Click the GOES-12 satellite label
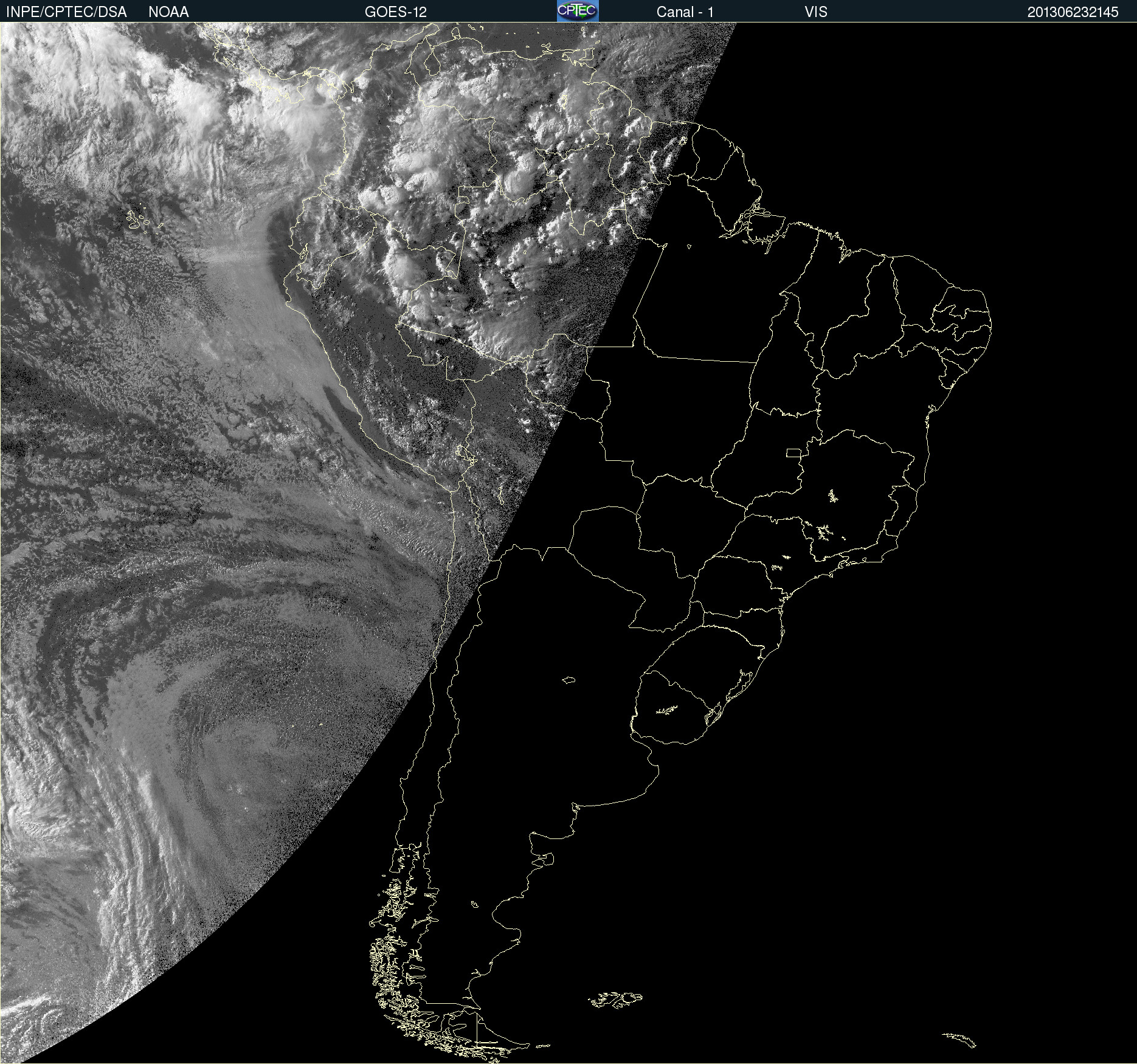 (396, 12)
